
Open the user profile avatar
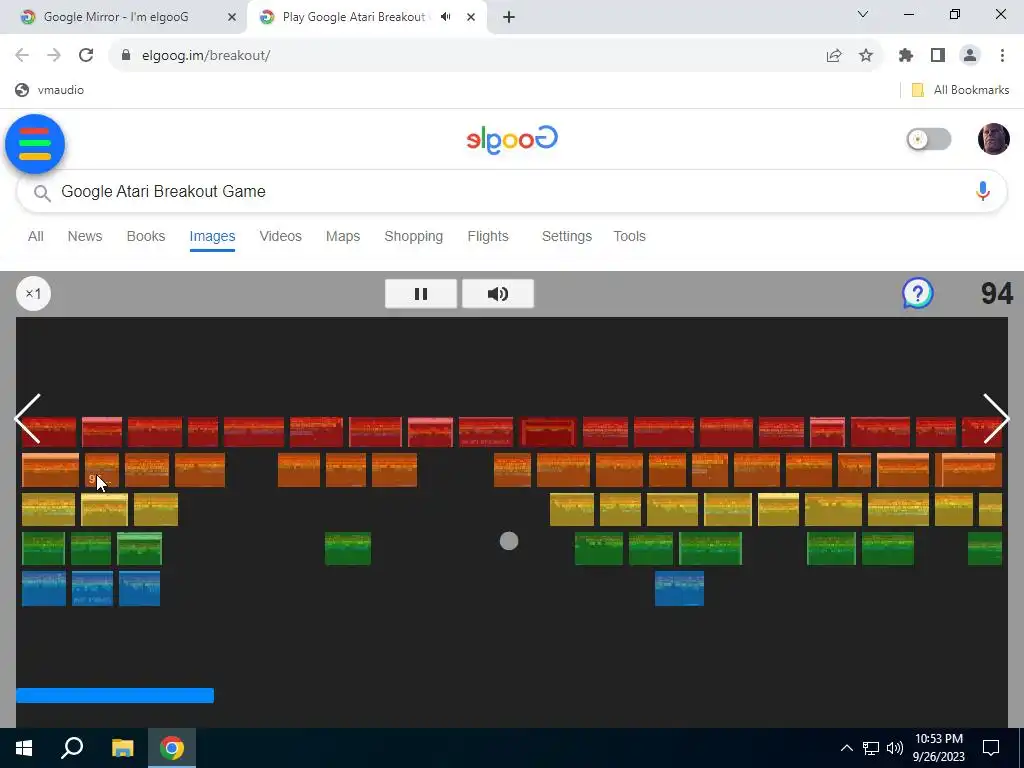(993, 139)
